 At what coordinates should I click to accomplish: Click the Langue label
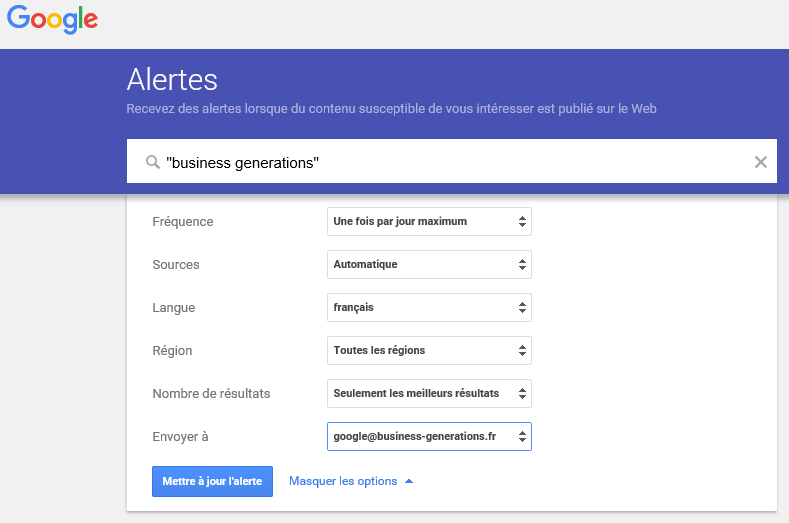pyautogui.click(x=174, y=308)
